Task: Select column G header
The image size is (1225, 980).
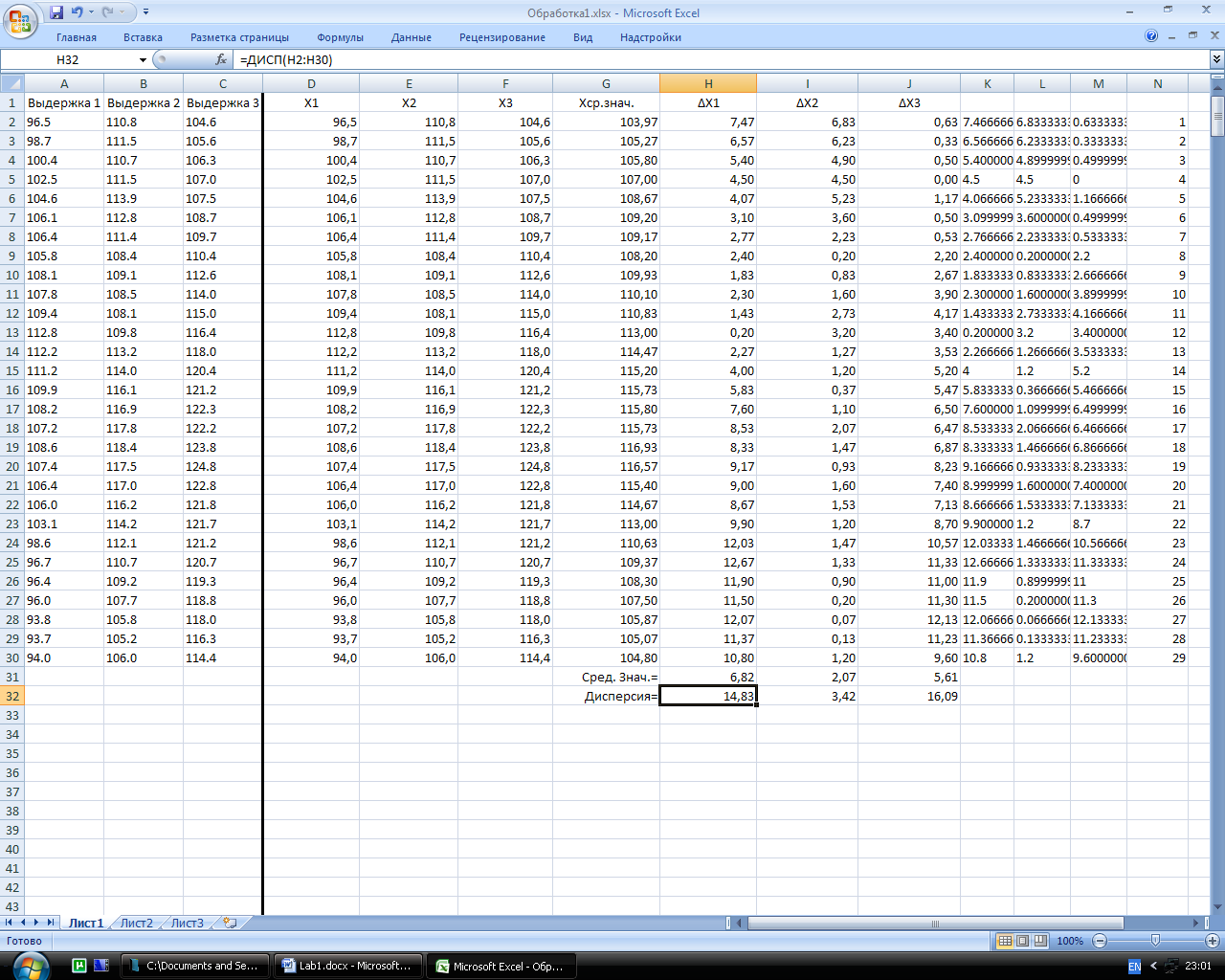Action: coord(606,83)
